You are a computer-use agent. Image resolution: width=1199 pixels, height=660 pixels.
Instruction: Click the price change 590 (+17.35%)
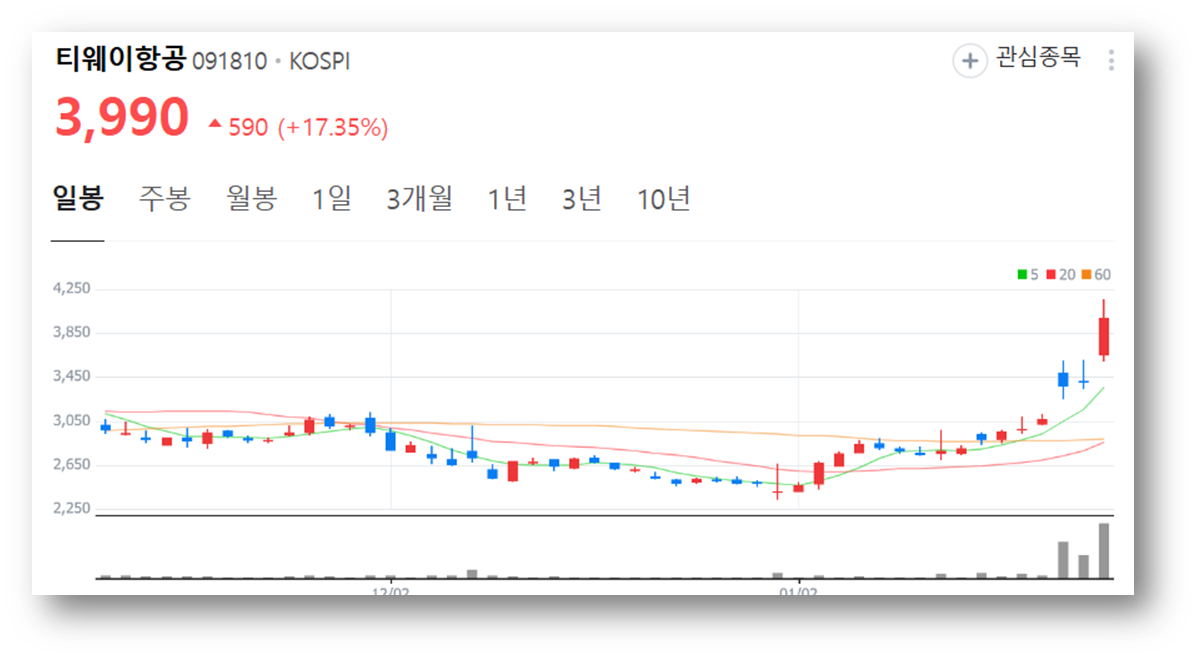[x=300, y=127]
